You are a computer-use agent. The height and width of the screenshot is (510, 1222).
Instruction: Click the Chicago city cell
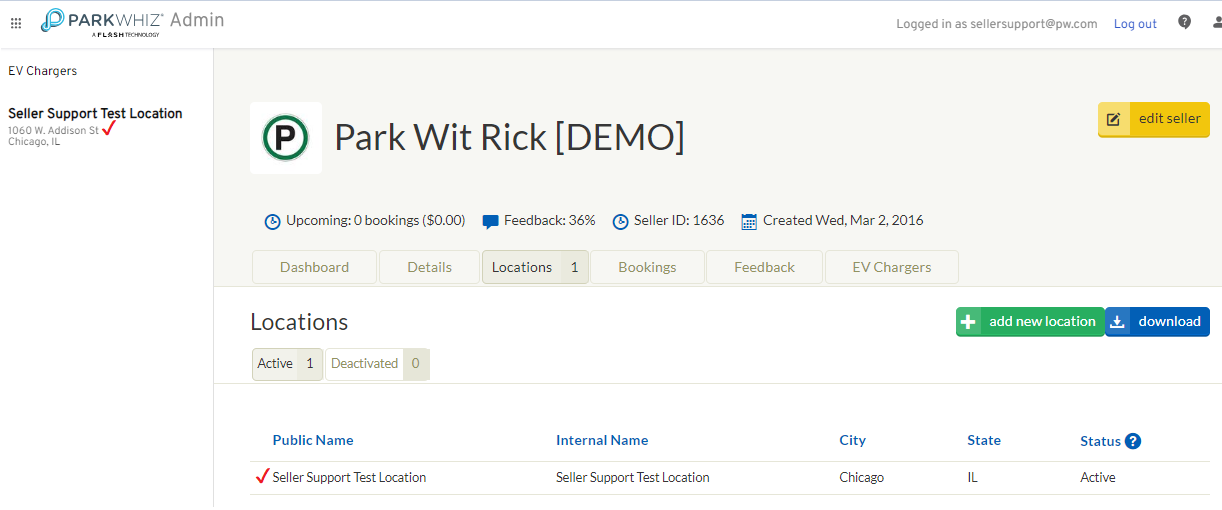pos(862,478)
